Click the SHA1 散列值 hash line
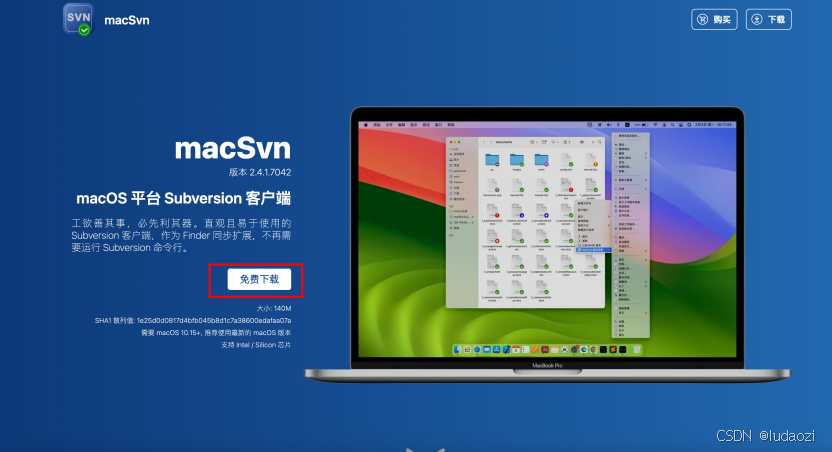Image resolution: width=832 pixels, height=452 pixels. click(x=193, y=320)
